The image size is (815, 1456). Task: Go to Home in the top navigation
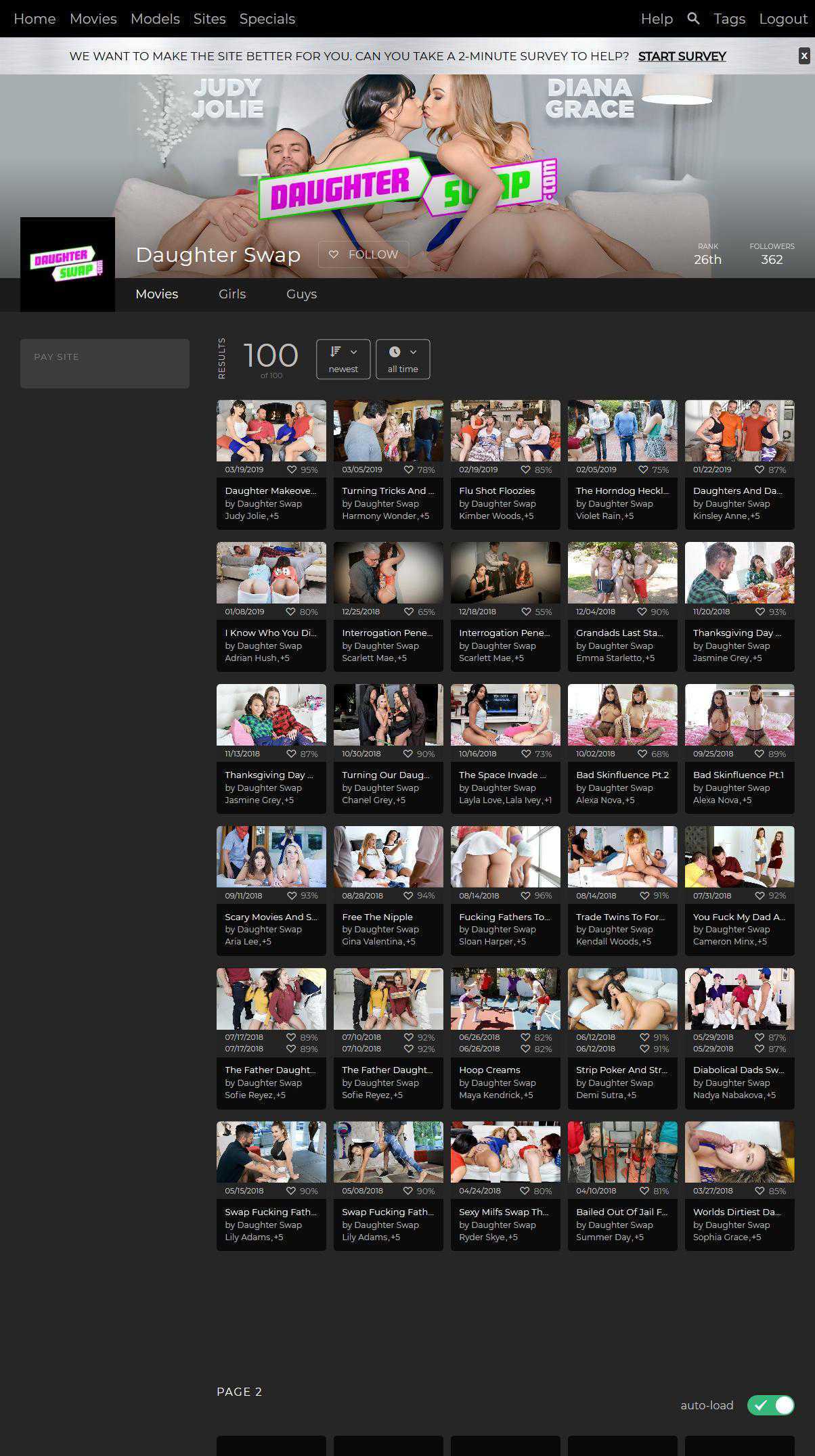point(35,19)
